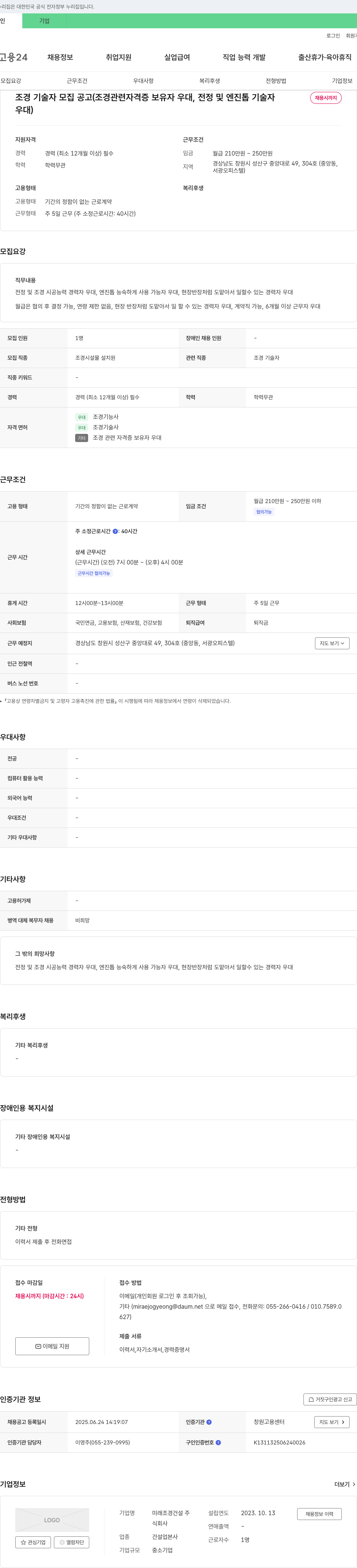Click the 협의가능 tag under 임금 조건
357x1568 pixels.
tap(264, 512)
